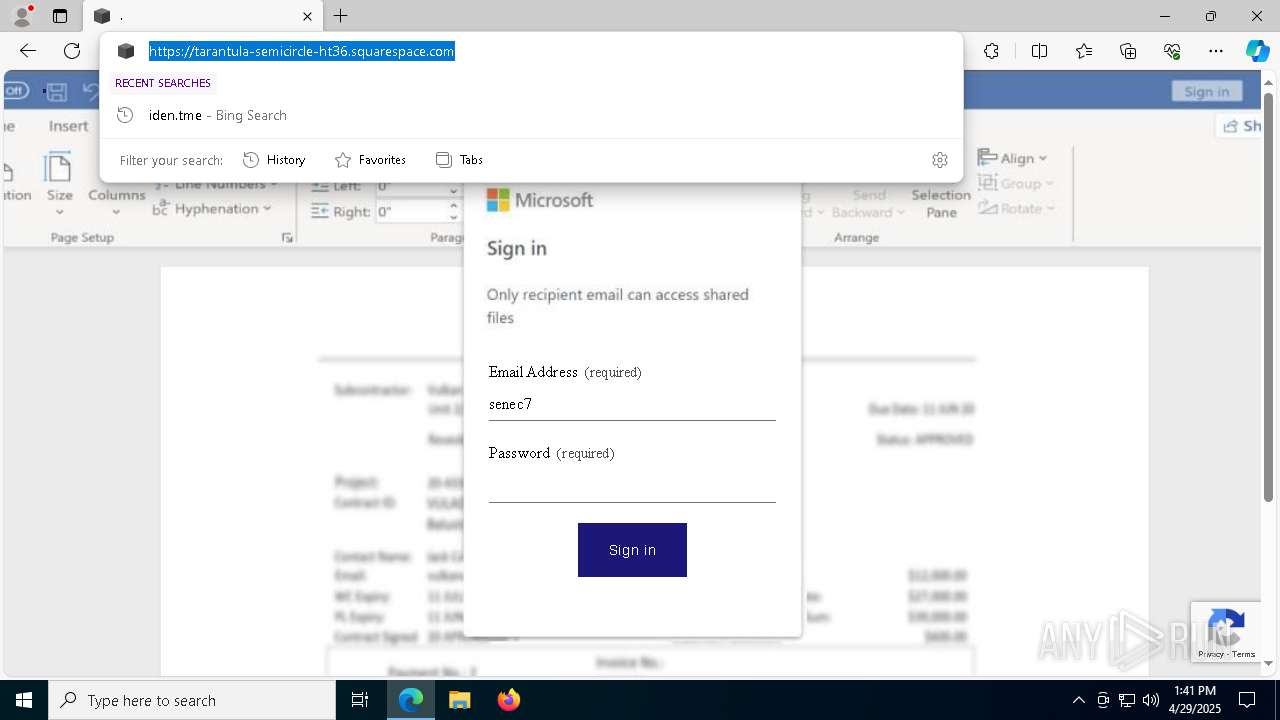Choose the iden.tme Bing Search suggestion
Screen dimensions: 1280x720
pyautogui.click(x=531, y=115)
